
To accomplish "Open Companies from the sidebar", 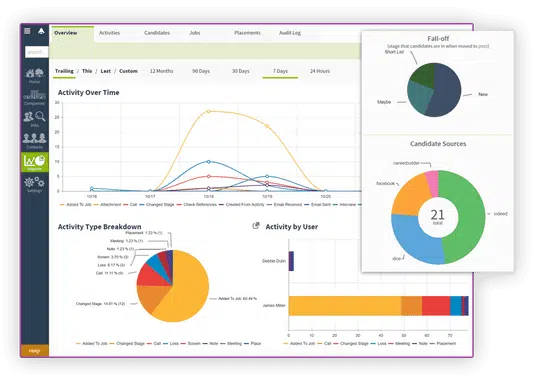I will pos(34,98).
